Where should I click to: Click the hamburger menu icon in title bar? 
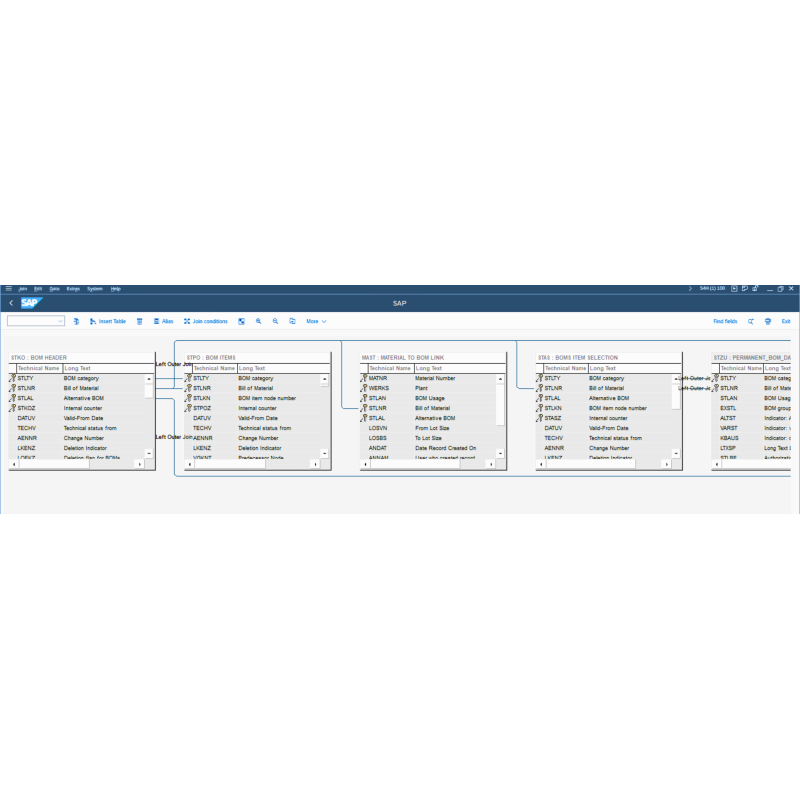click(x=9, y=288)
